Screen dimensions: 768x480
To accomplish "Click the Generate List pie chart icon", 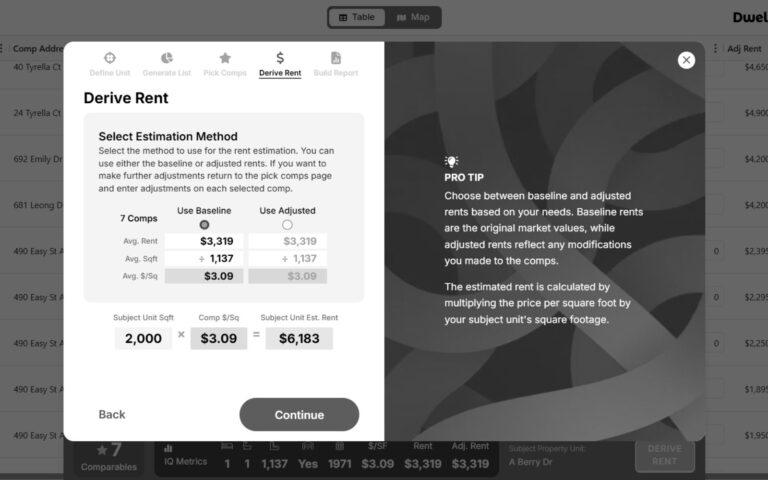I will 167,58.
